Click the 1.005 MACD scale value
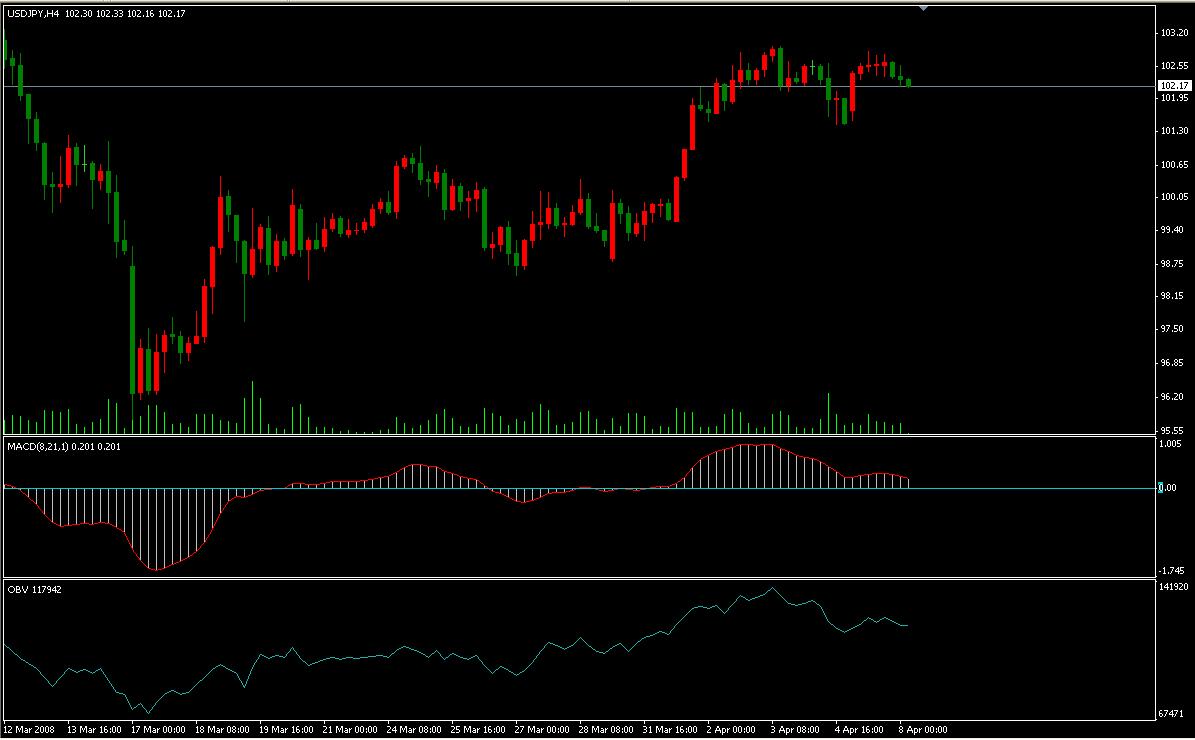This screenshot has height=740, width=1195. pyautogui.click(x=1171, y=443)
